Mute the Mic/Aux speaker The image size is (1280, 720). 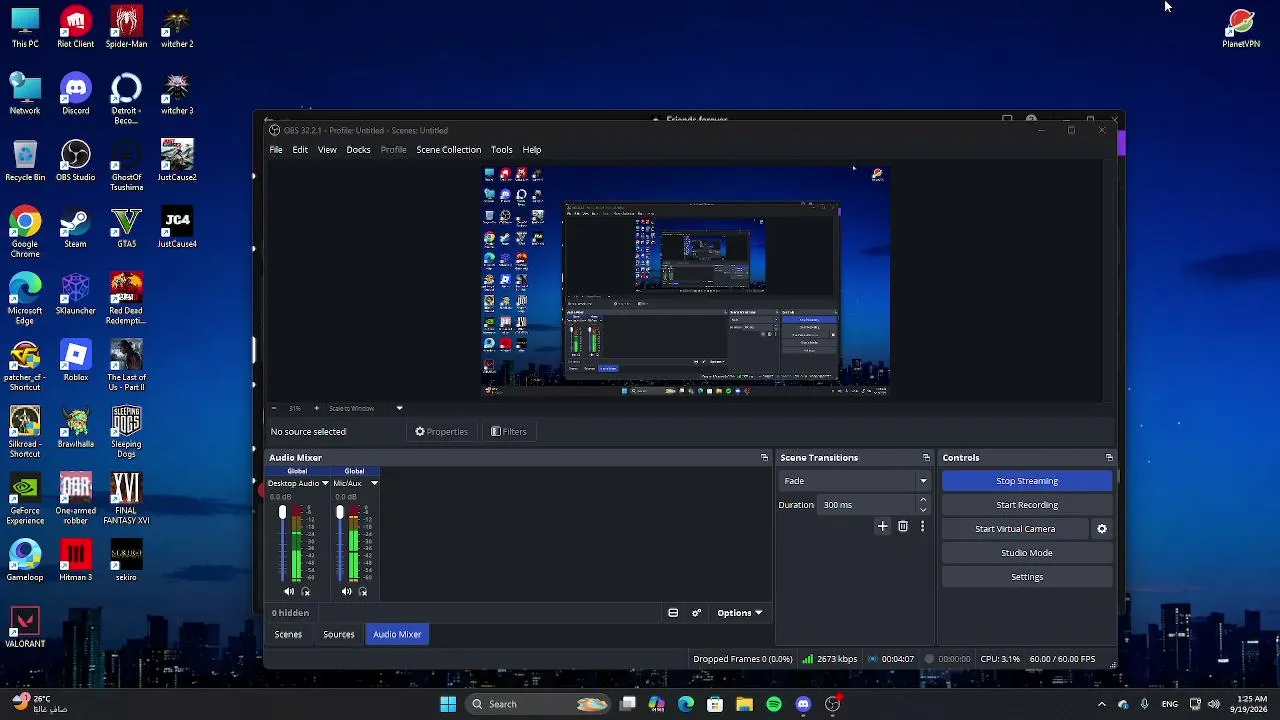(346, 592)
